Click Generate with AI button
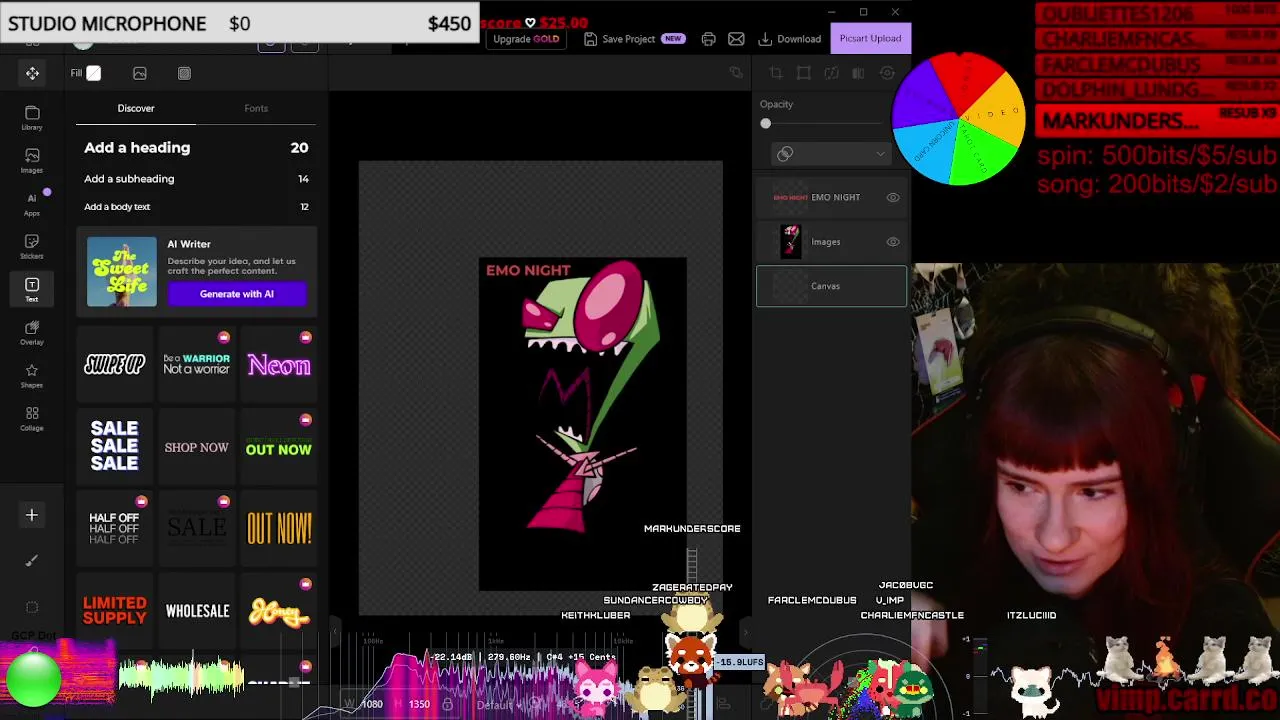Viewport: 1280px width, 720px height. (237, 294)
